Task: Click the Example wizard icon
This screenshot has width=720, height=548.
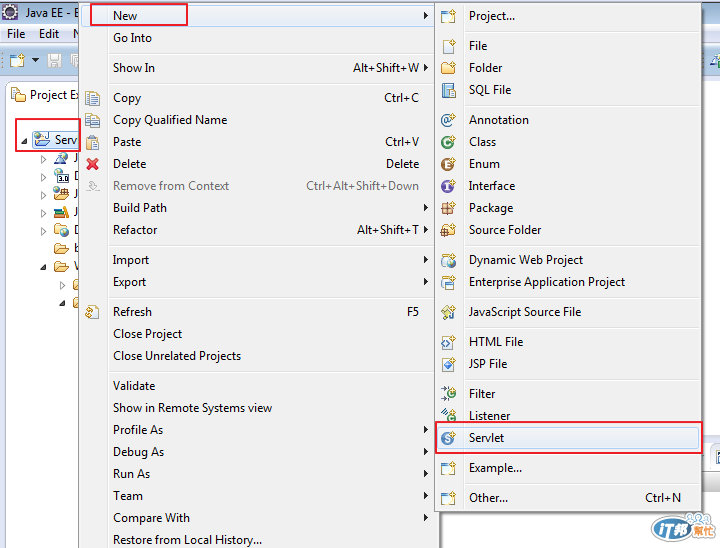Action: [x=448, y=468]
